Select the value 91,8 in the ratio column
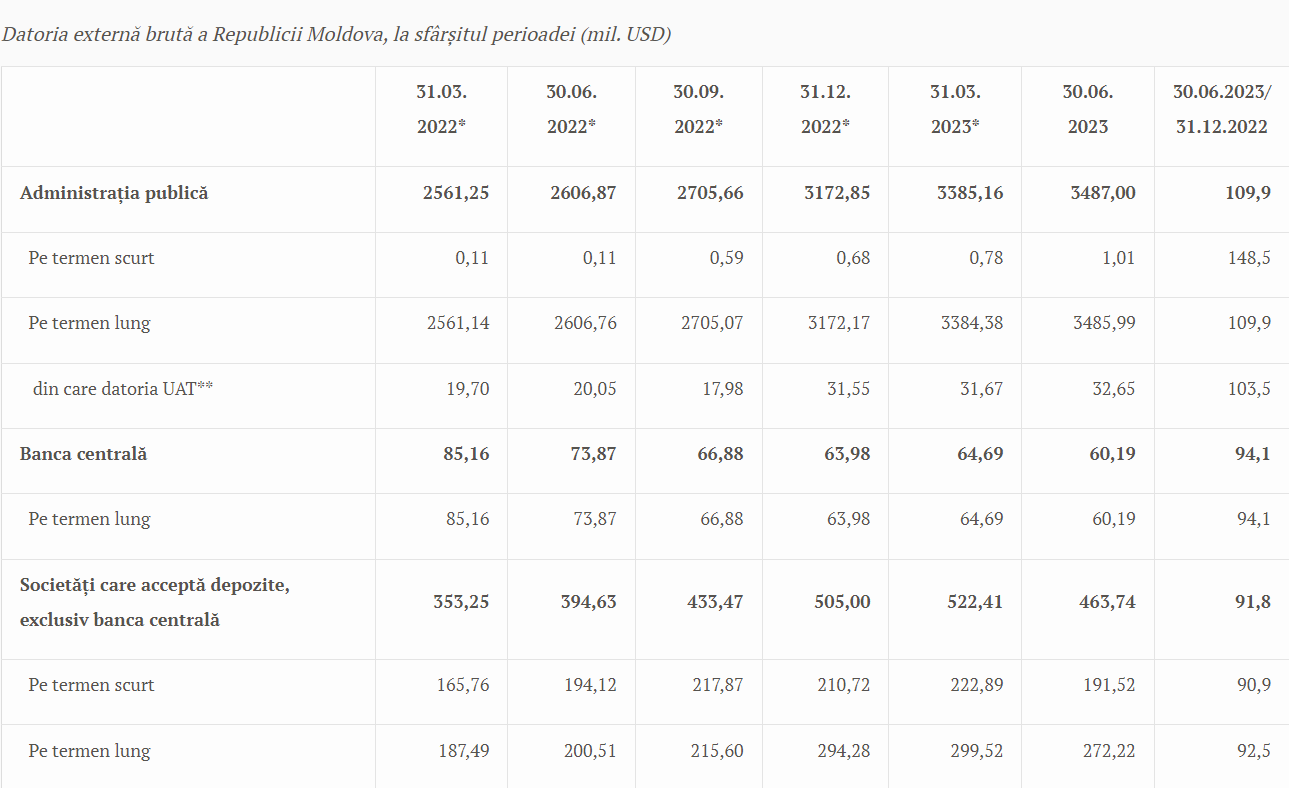The height and width of the screenshot is (788, 1289). 1253,602
